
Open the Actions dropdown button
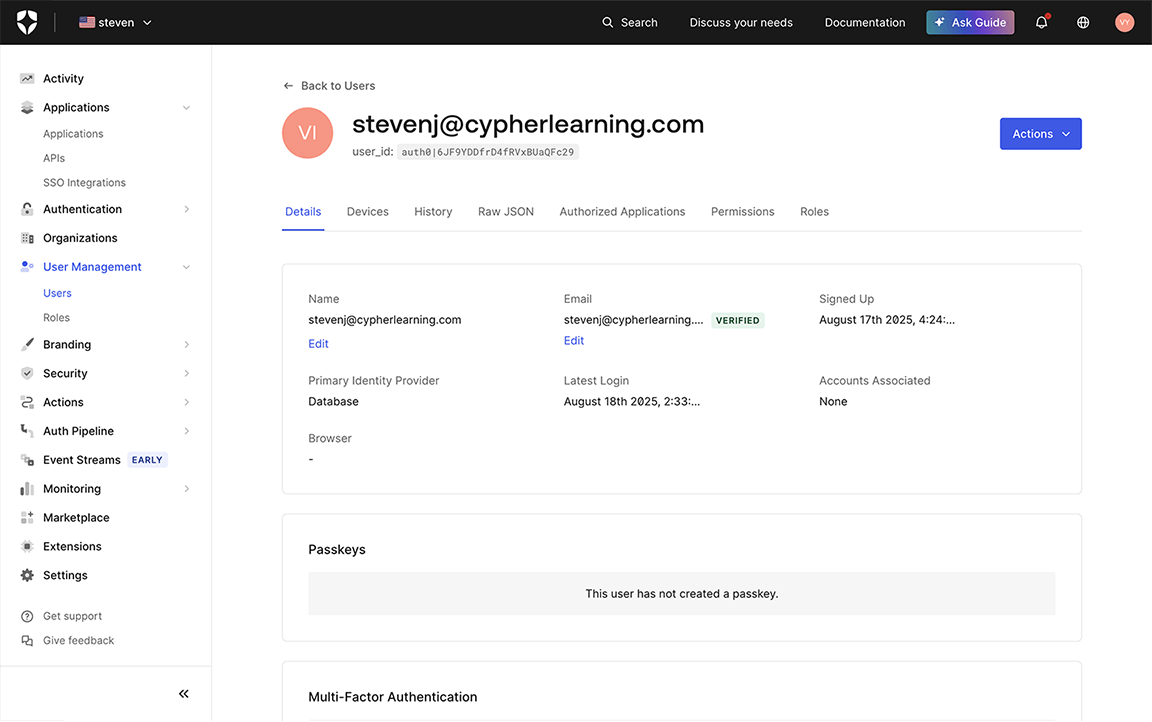(1040, 133)
